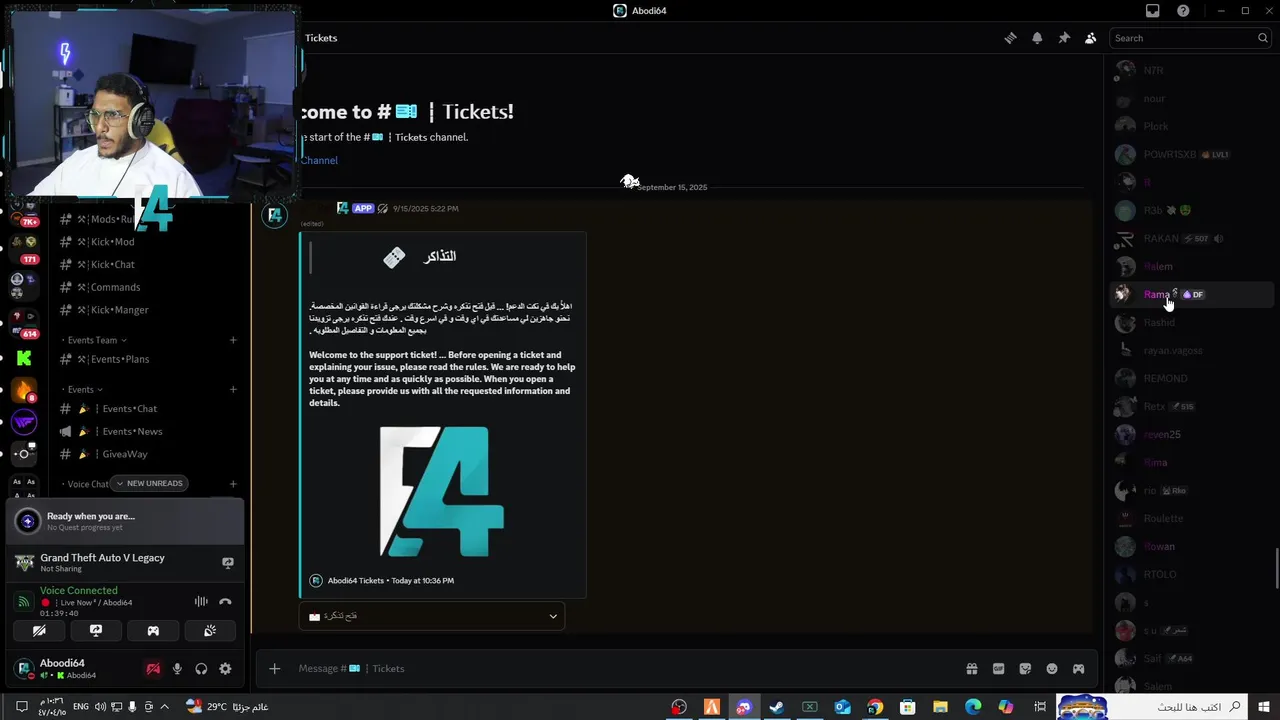Jump to NEW UNREADS
The image size is (1280, 720).
(149, 484)
